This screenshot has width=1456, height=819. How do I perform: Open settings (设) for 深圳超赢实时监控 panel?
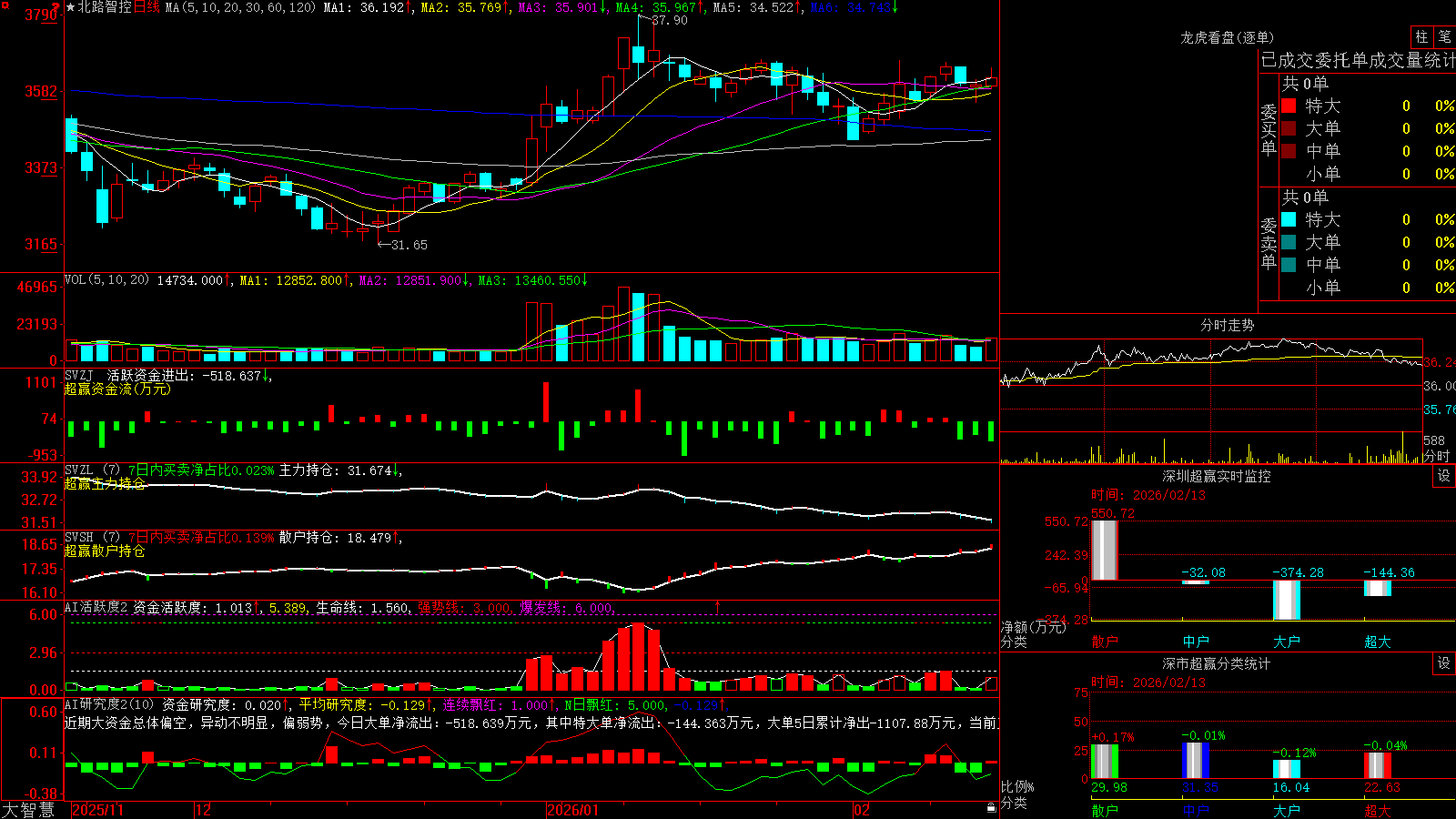(x=1444, y=476)
